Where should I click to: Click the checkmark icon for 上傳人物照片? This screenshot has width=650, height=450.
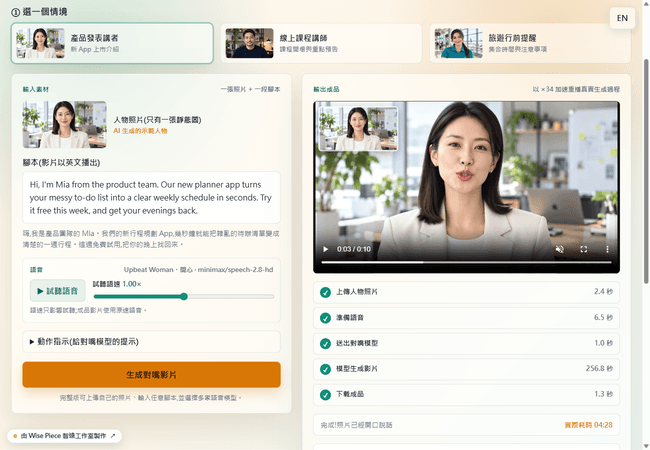click(325, 292)
